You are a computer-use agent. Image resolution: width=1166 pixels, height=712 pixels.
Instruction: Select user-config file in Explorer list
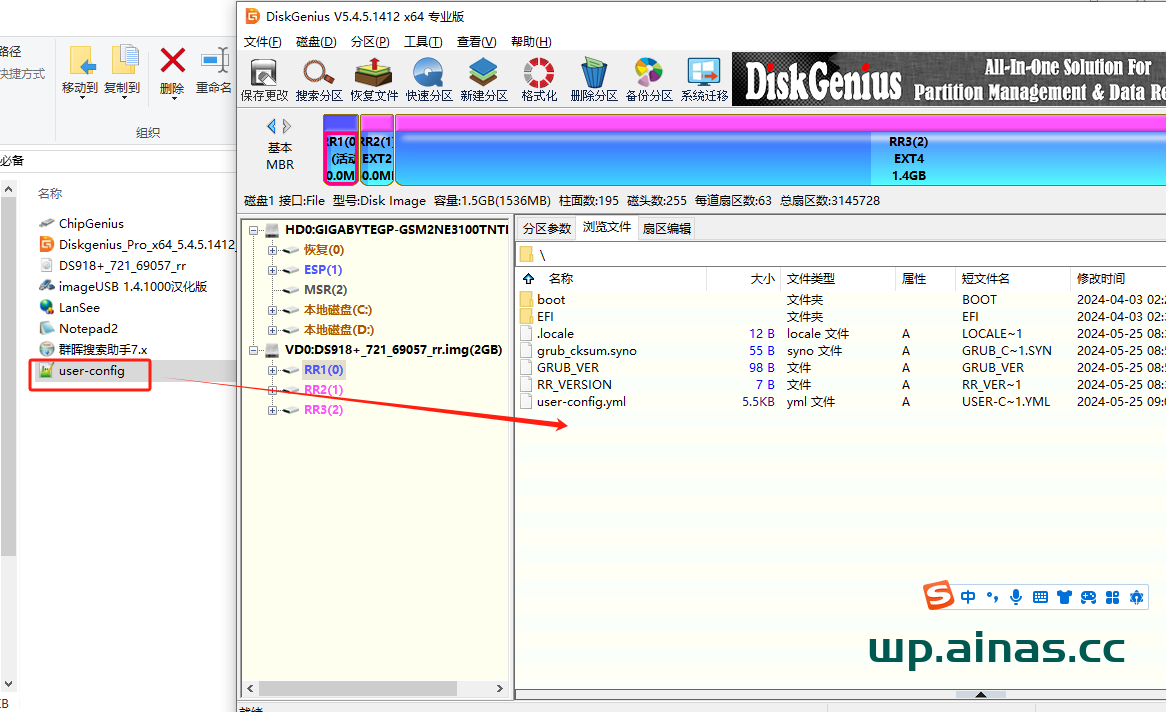pyautogui.click(x=91, y=371)
